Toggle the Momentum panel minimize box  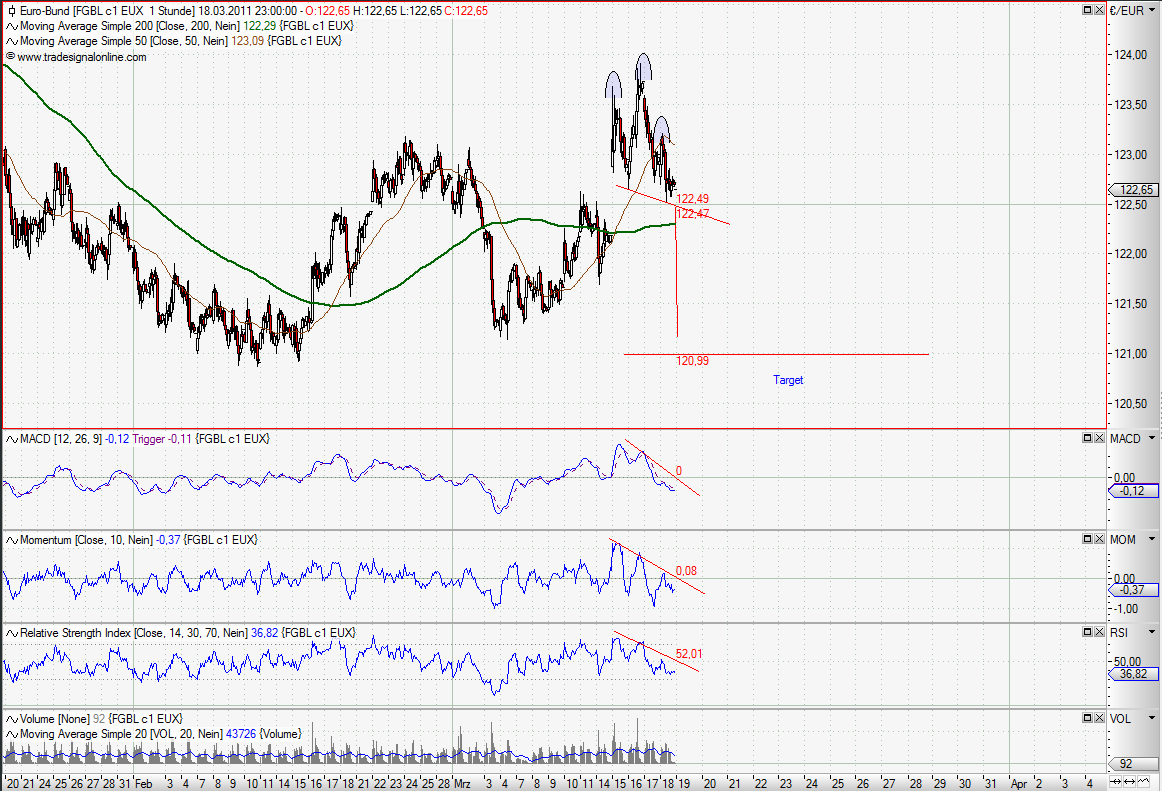click(1086, 538)
